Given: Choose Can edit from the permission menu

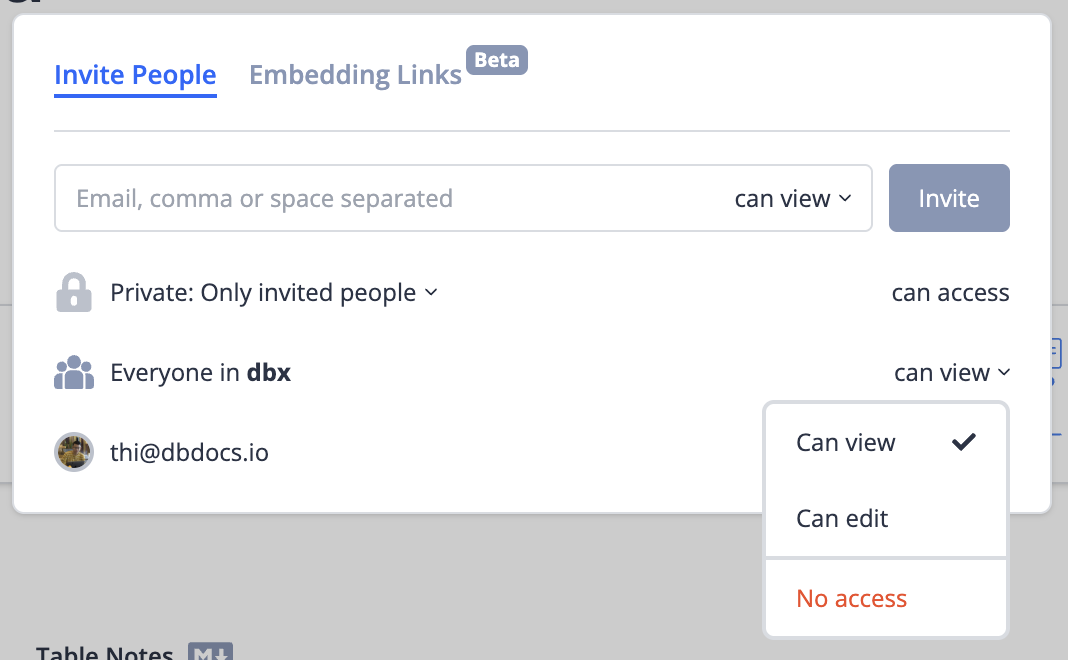Looking at the screenshot, I should point(842,518).
